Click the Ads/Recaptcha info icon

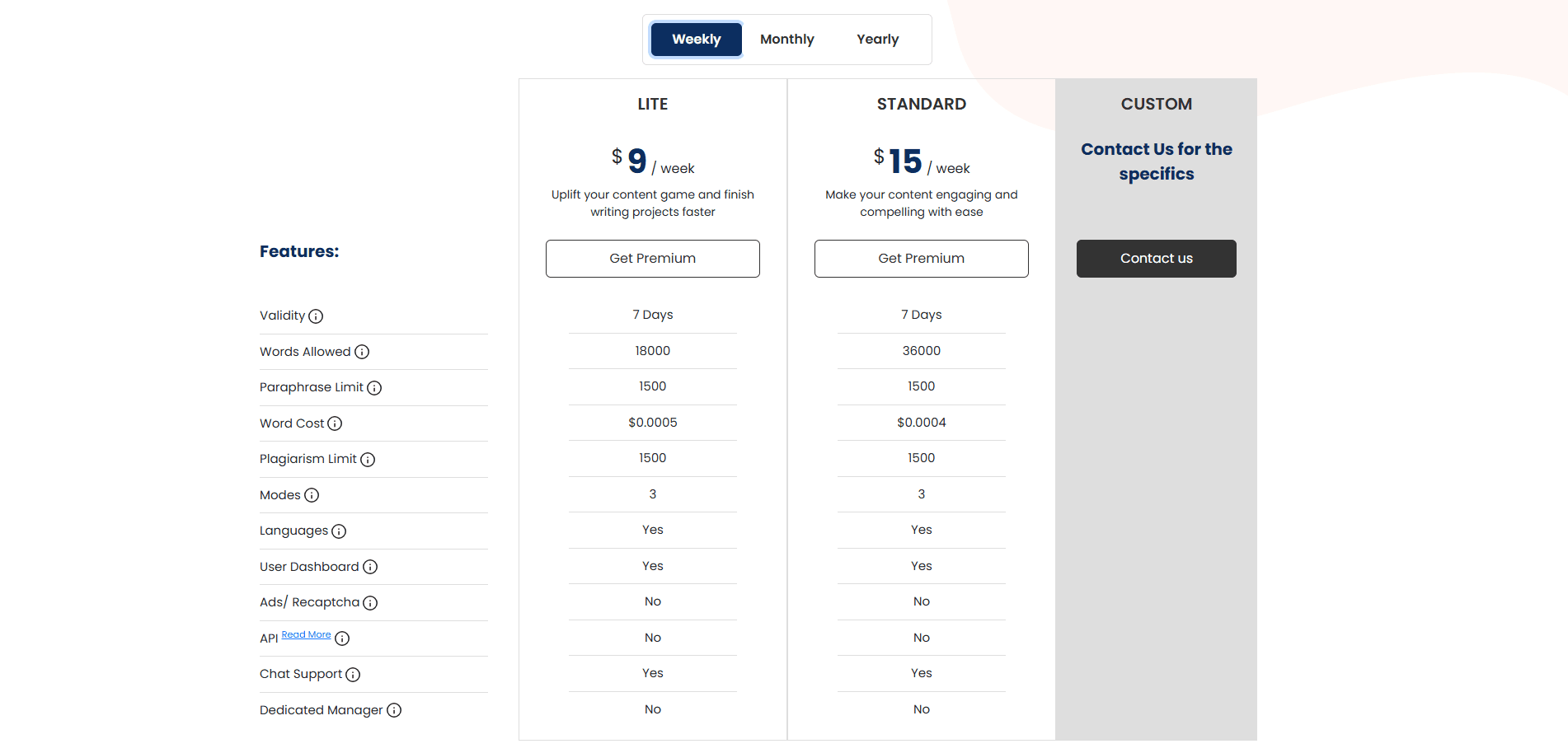pos(370,603)
